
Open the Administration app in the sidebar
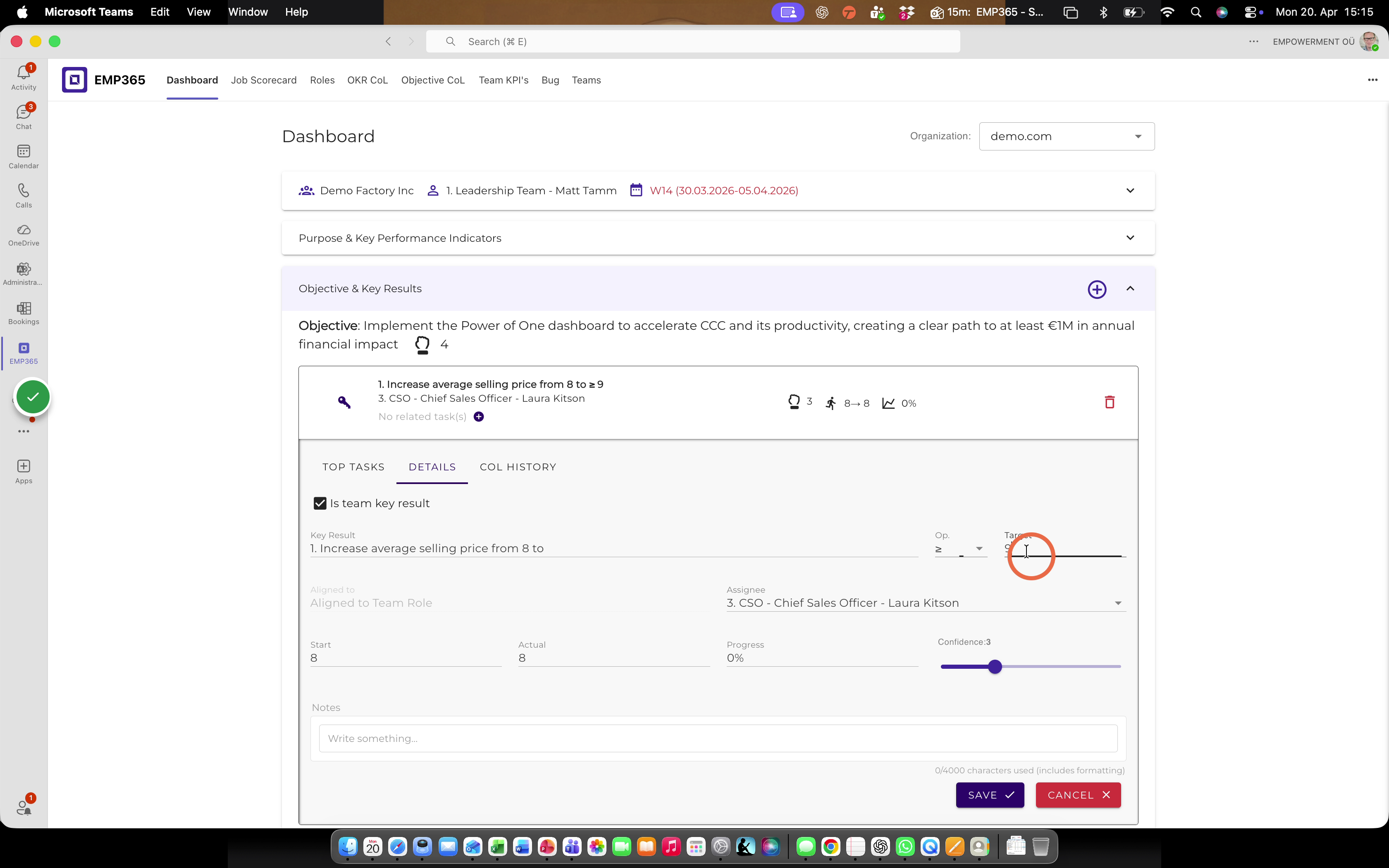click(x=24, y=274)
